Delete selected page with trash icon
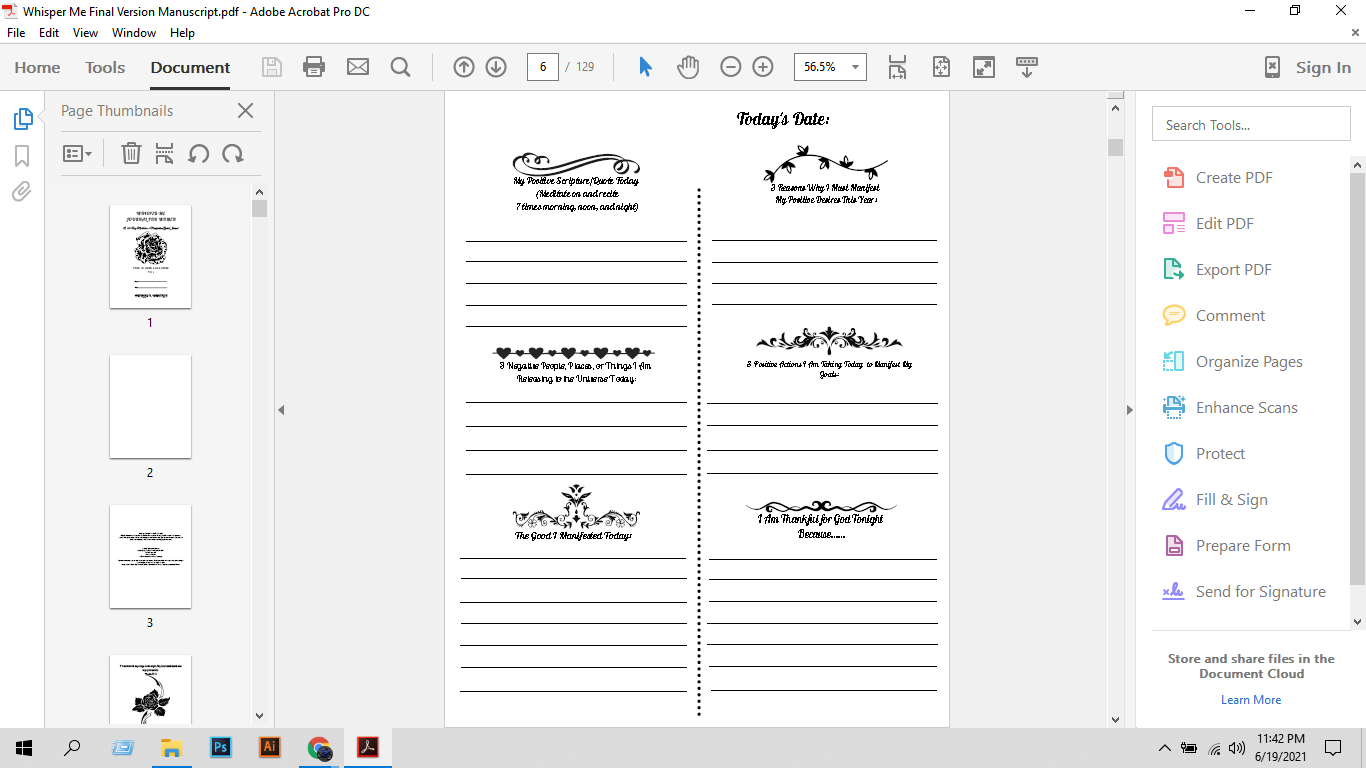 click(131, 153)
